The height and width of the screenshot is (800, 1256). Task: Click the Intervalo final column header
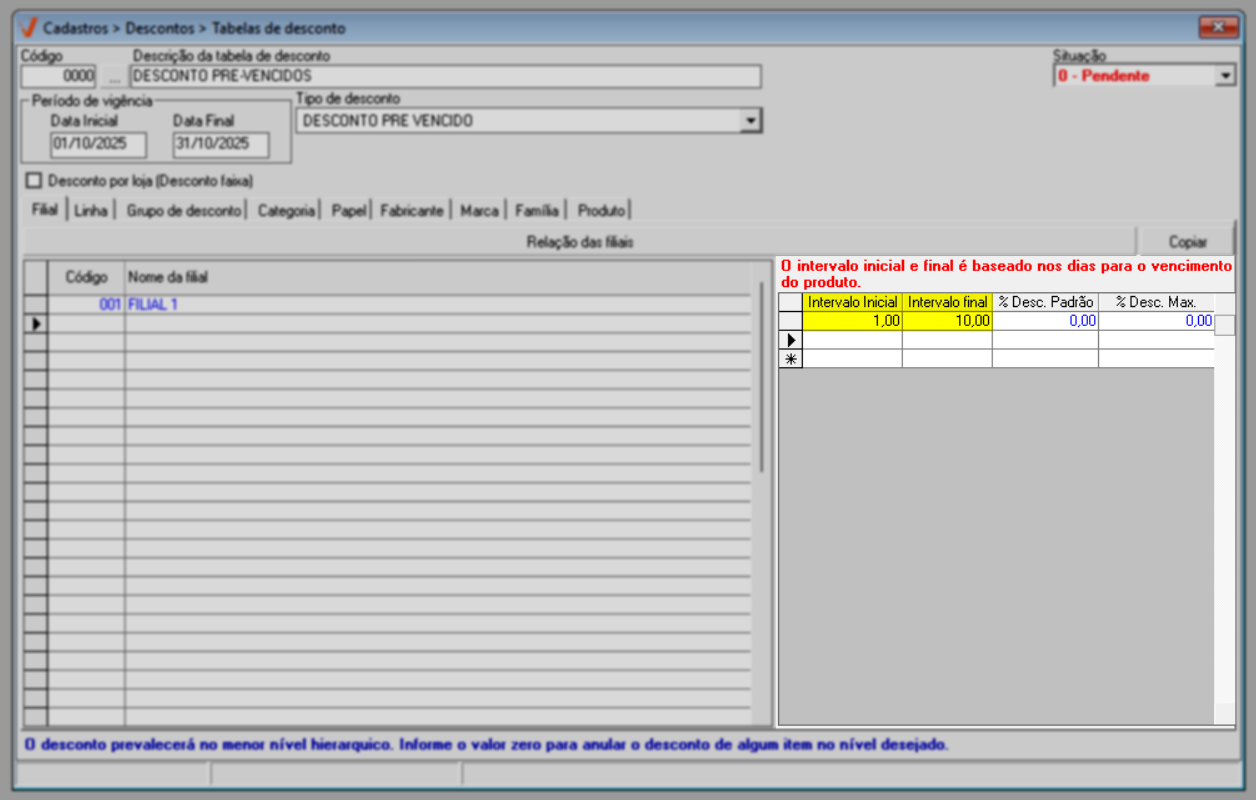click(x=947, y=302)
